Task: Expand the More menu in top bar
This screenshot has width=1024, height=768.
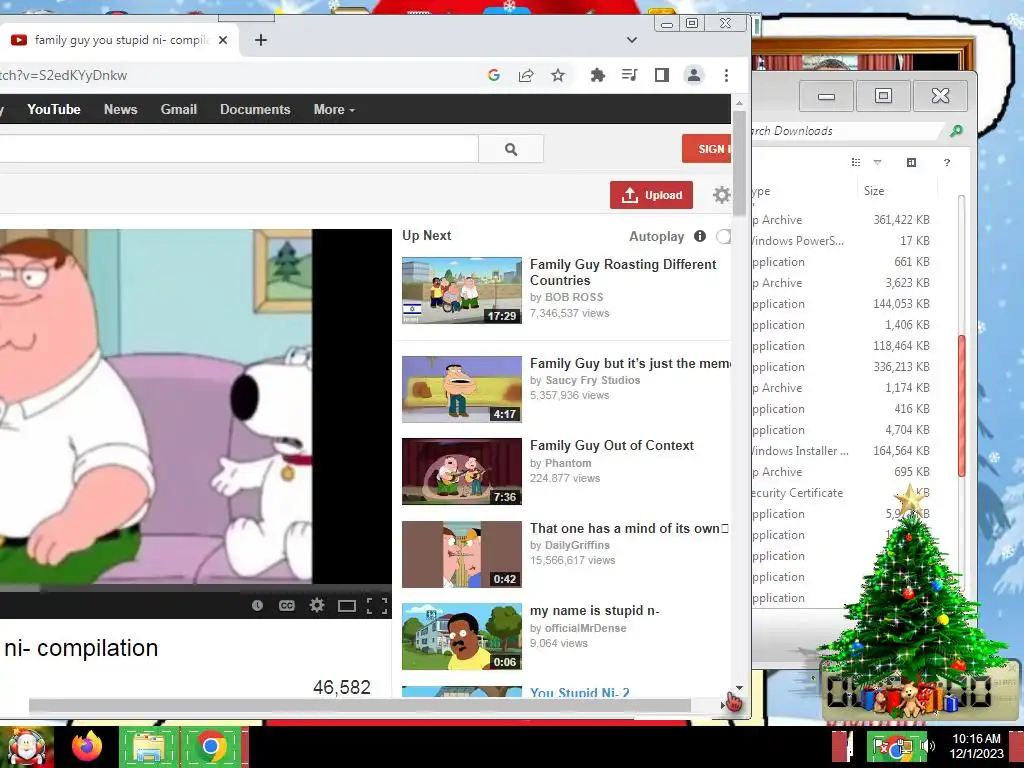Action: point(334,110)
